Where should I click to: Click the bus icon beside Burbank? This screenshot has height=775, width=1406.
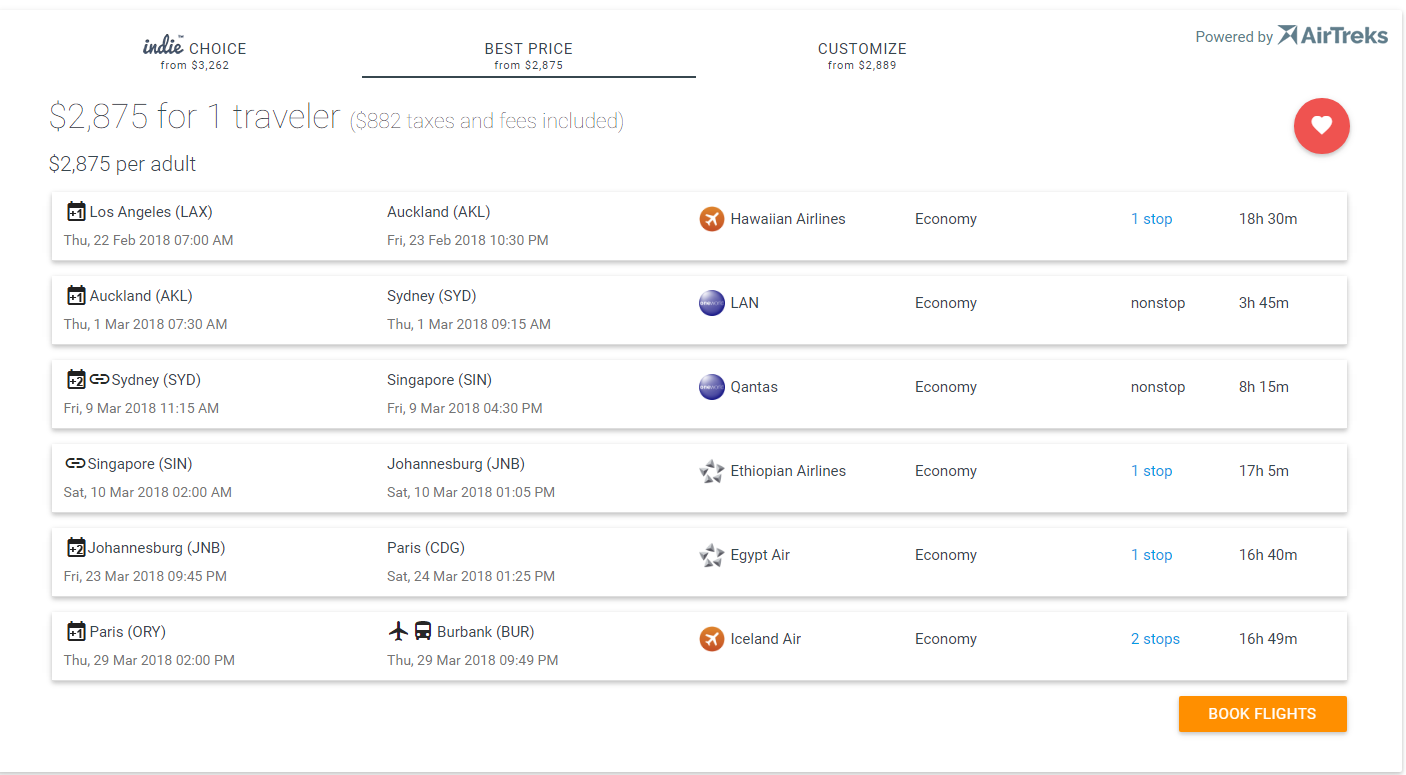(423, 632)
